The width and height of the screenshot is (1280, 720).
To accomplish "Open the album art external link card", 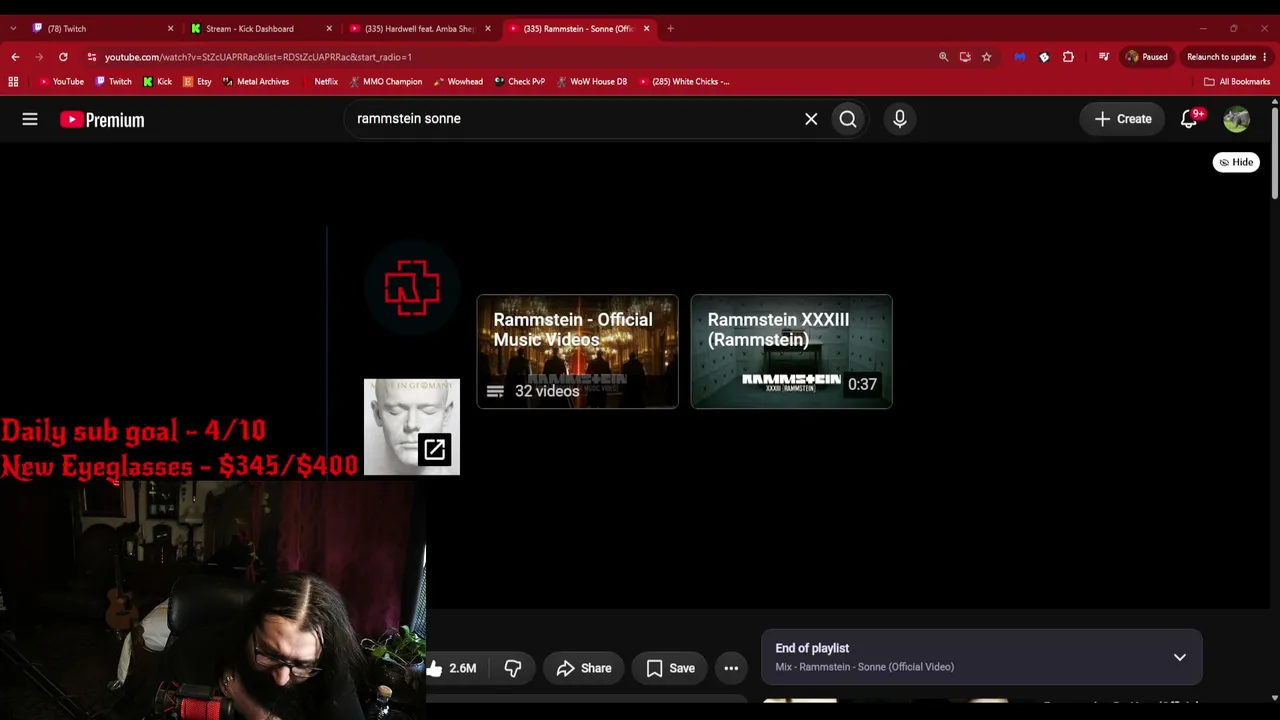I will [412, 427].
